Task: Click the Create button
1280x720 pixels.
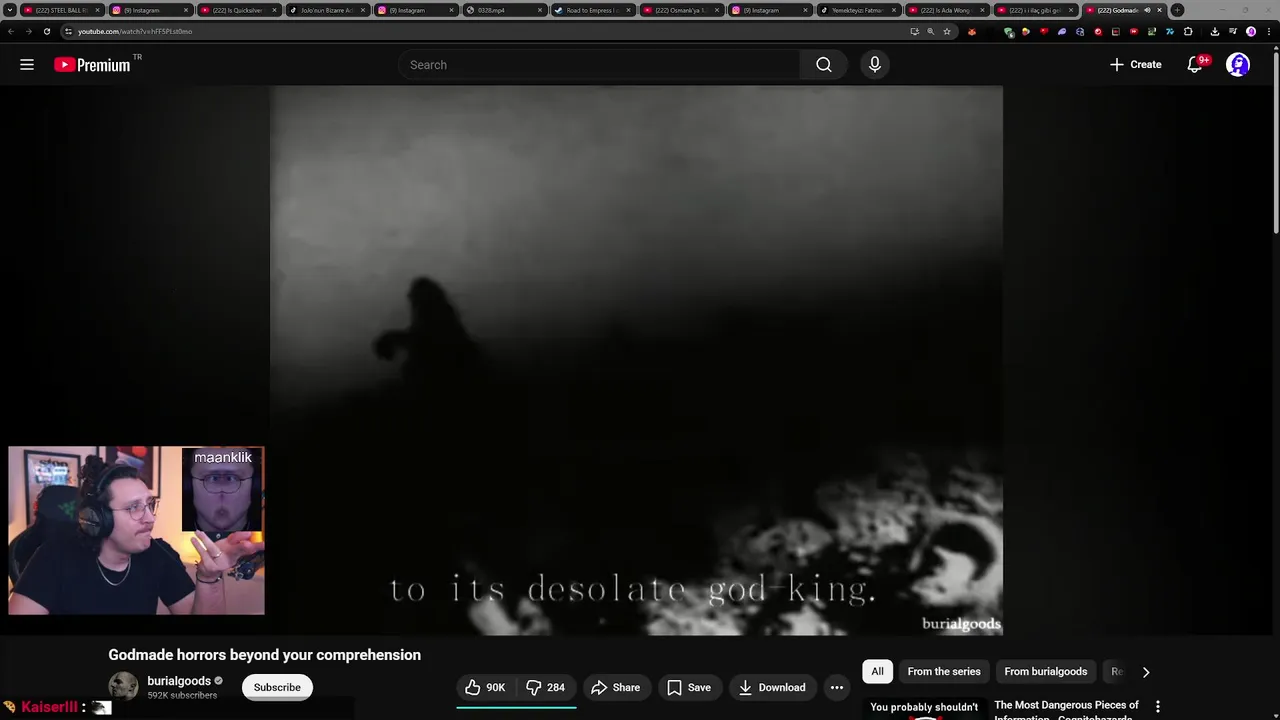Action: [x=1135, y=65]
